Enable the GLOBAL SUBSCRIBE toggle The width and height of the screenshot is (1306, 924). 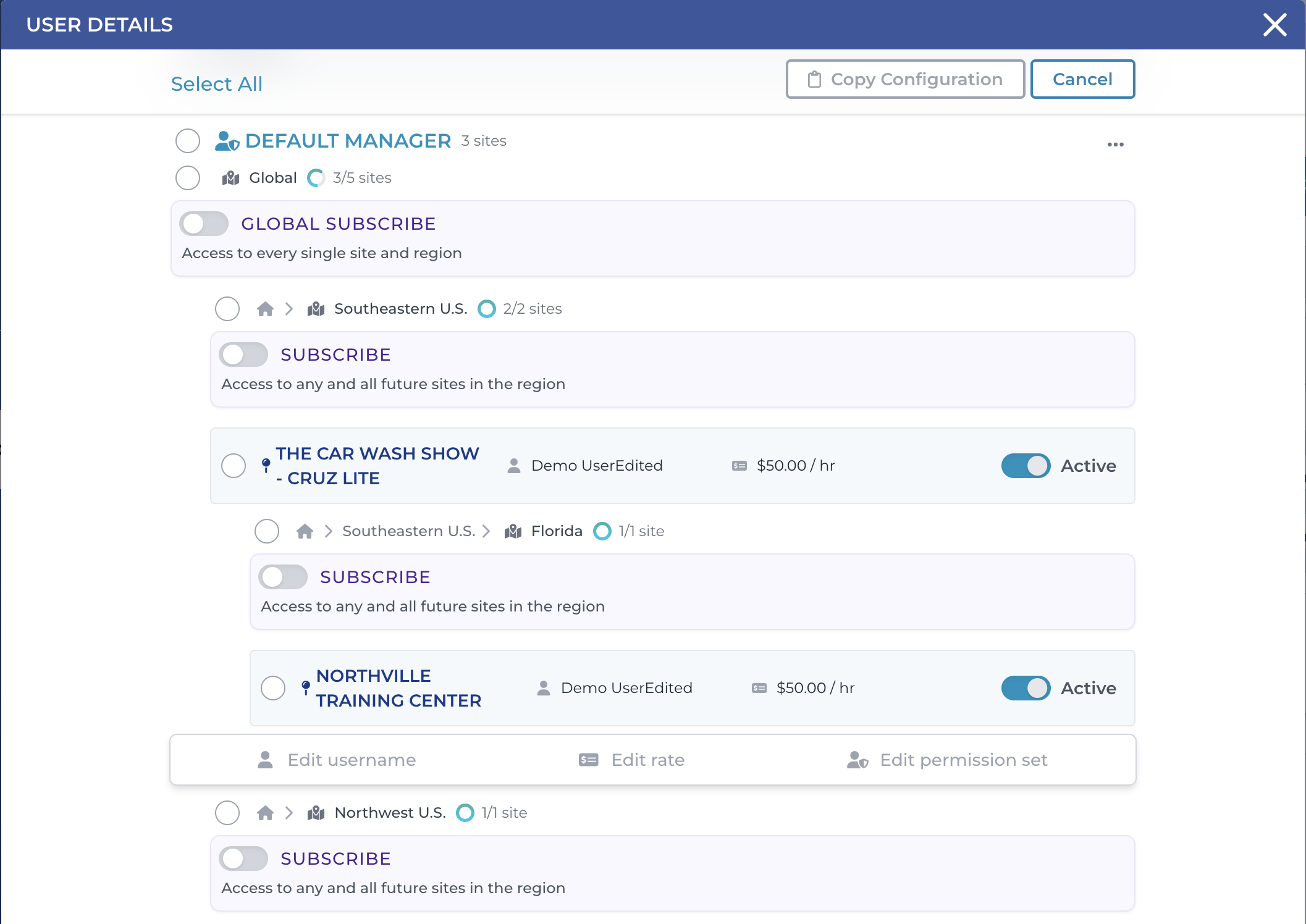[204, 224]
